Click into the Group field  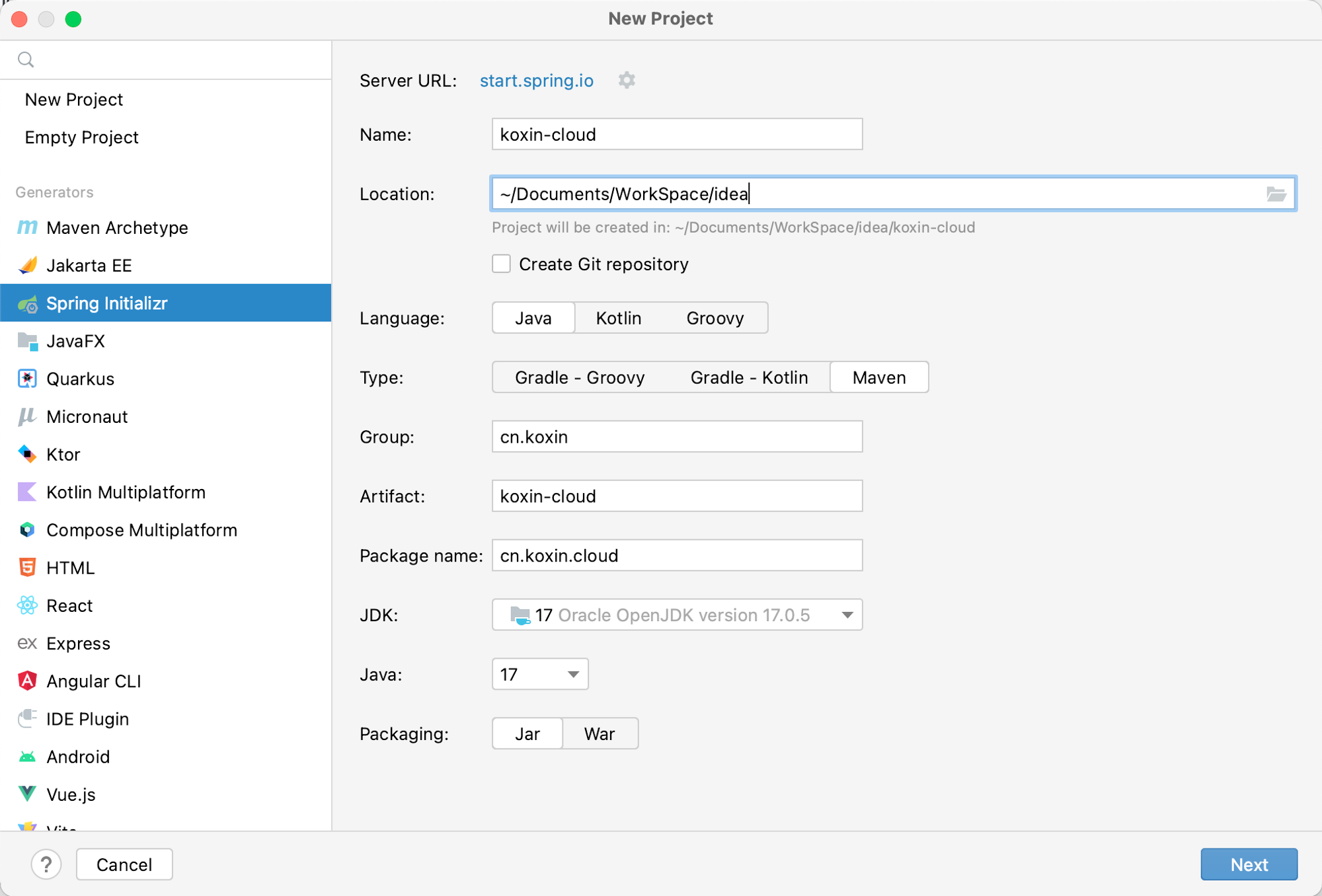click(x=677, y=437)
